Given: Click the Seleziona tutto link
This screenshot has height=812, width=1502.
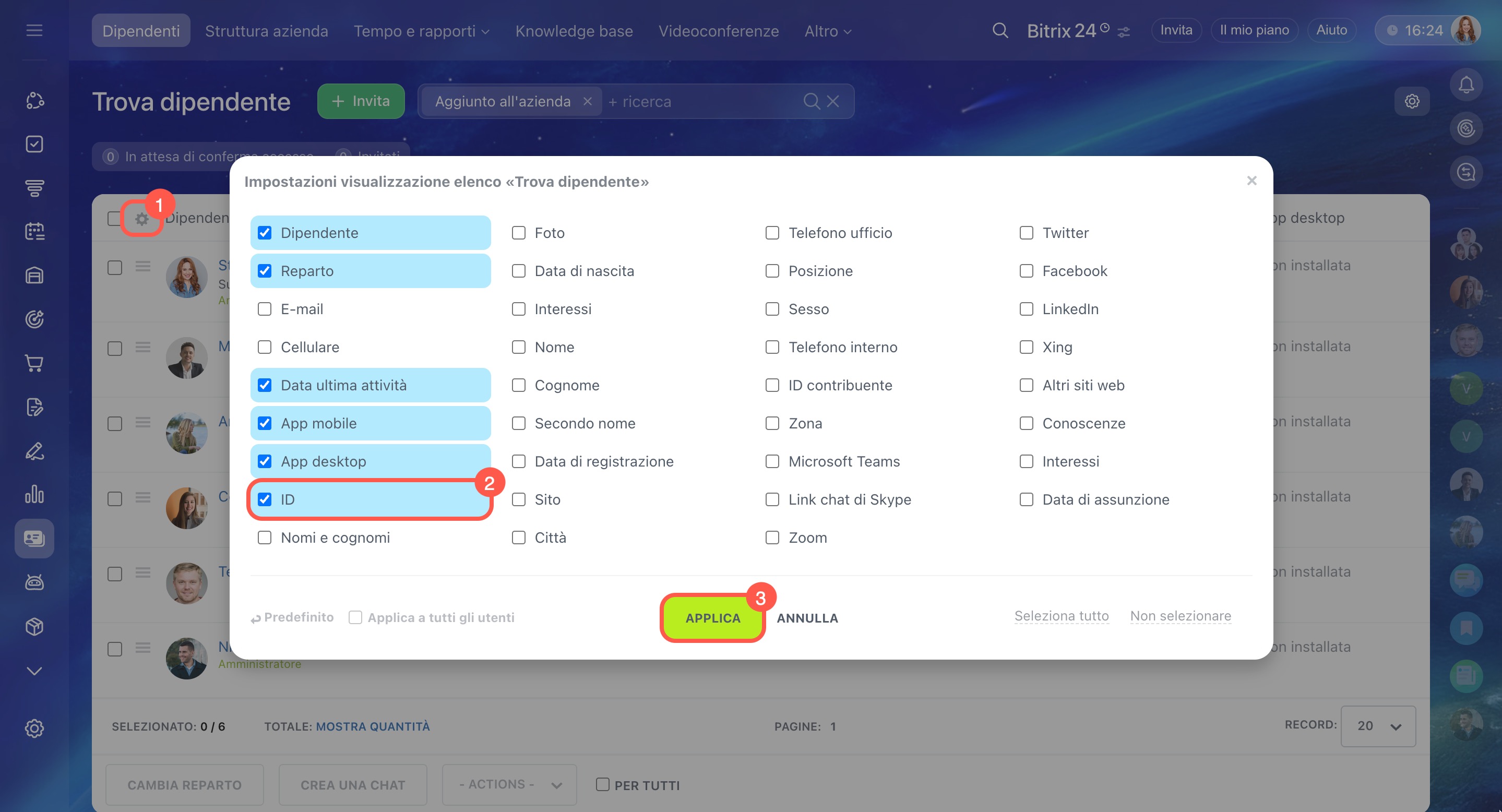Looking at the screenshot, I should pyautogui.click(x=1061, y=616).
